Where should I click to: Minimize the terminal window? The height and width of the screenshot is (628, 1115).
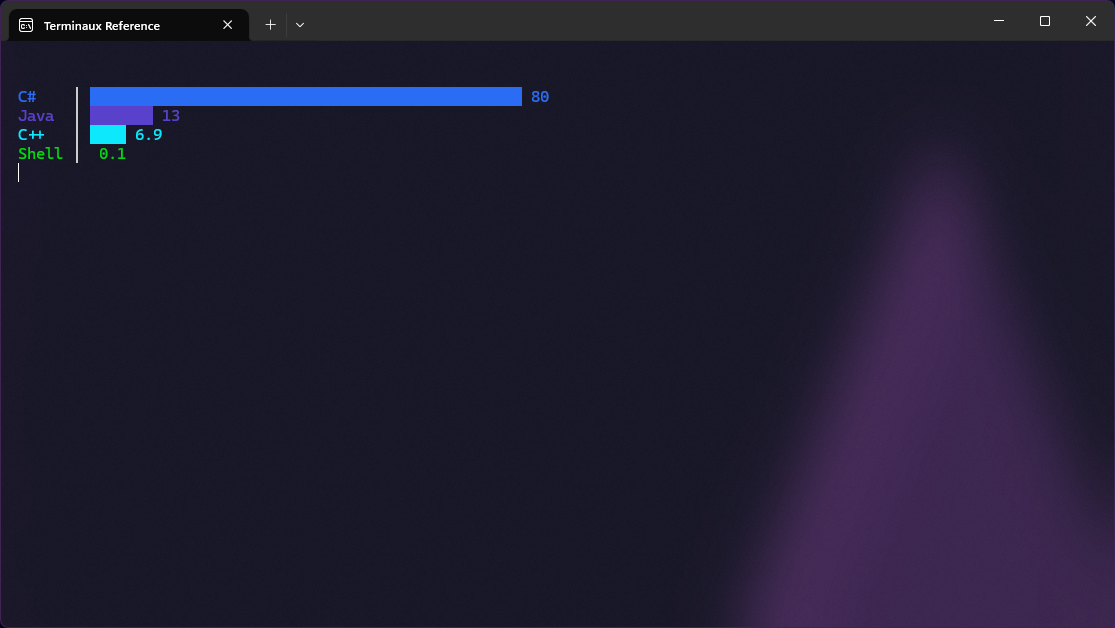pos(998,21)
